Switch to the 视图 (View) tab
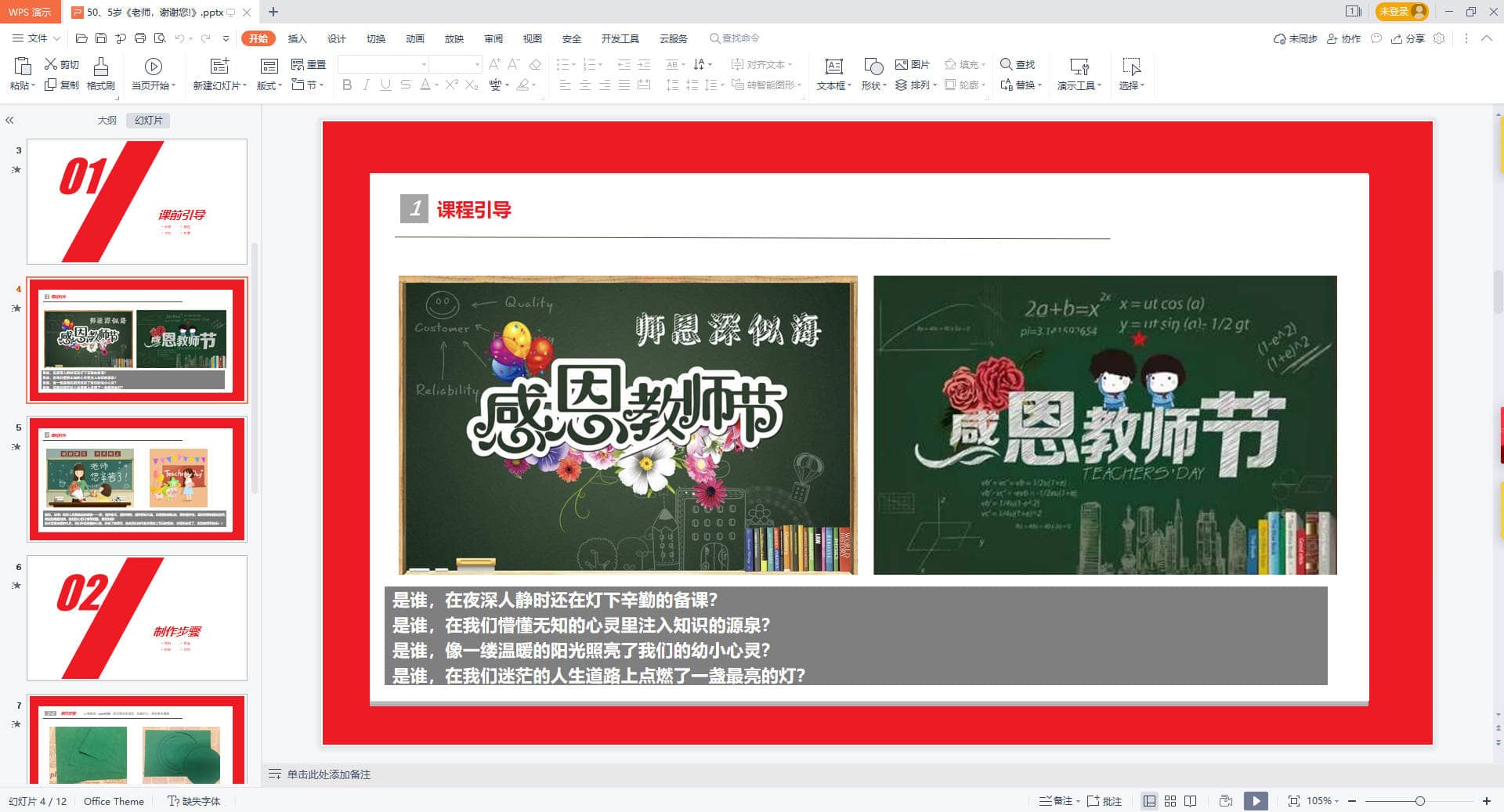 (532, 38)
